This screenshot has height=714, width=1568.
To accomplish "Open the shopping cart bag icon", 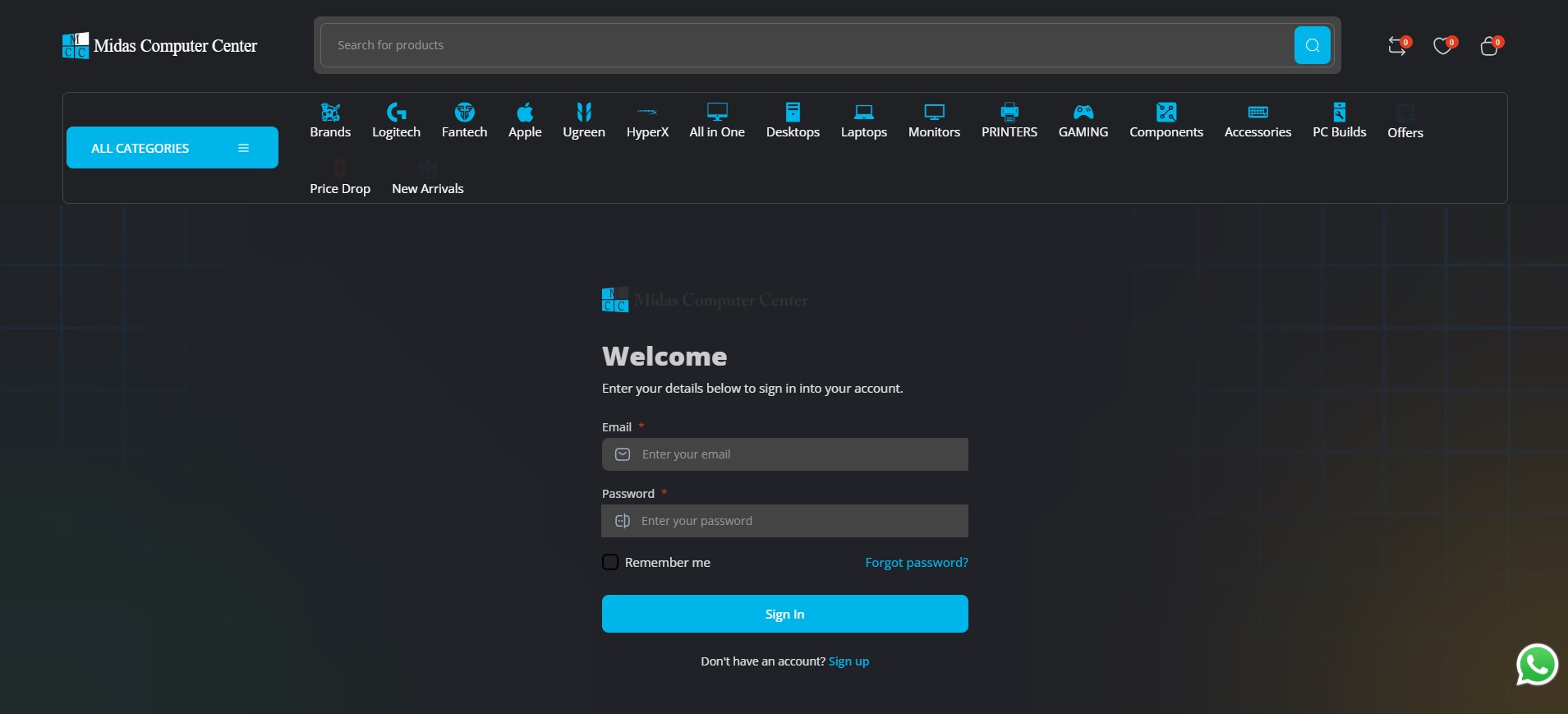I will coord(1488,46).
